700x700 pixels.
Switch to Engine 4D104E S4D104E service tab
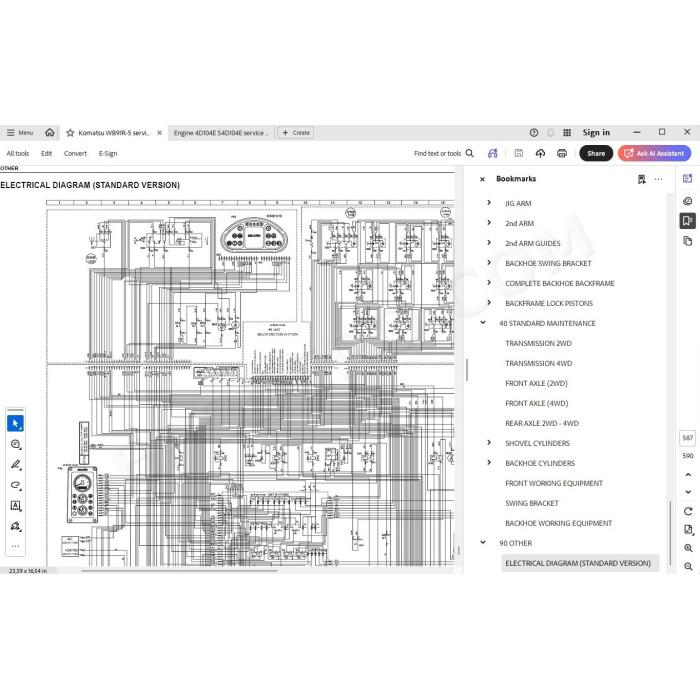221,133
